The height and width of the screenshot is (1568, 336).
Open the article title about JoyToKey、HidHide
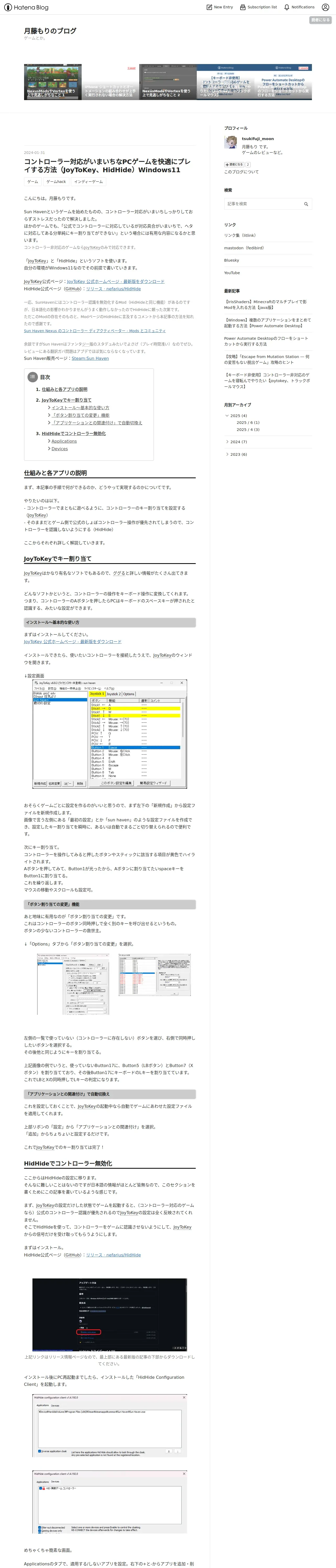click(107, 166)
